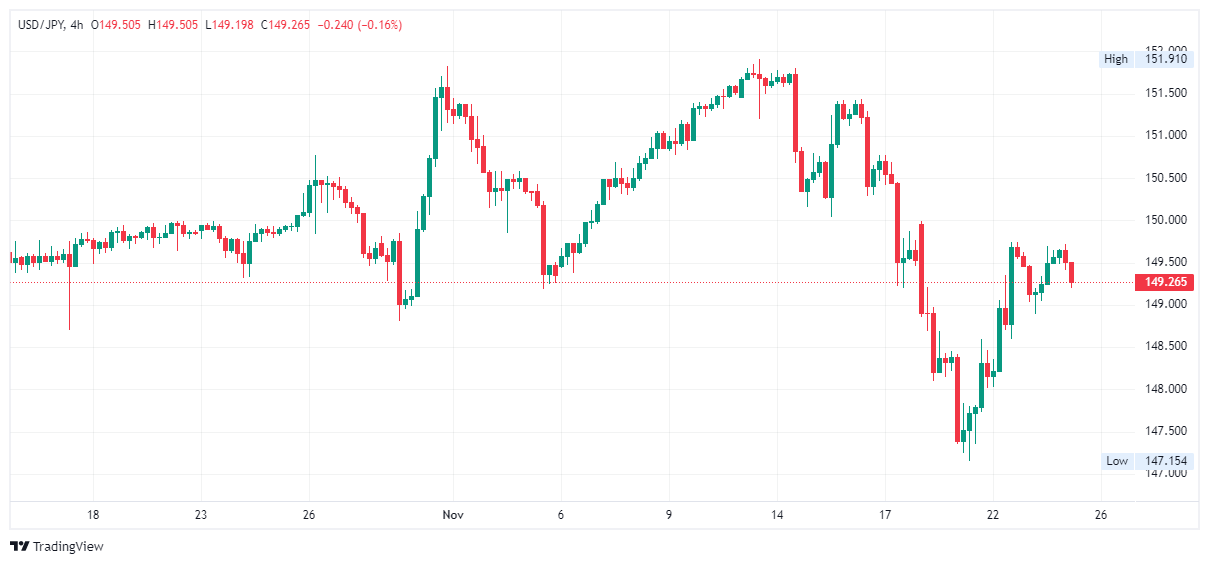This screenshot has width=1209, height=564.
Task: Click the 14 date on time axis
Action: 777,516
